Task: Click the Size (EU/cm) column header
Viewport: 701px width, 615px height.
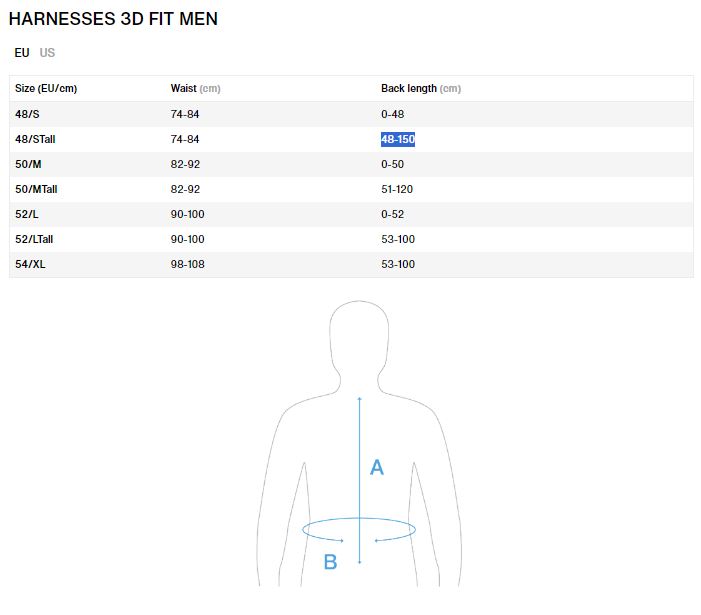Action: click(46, 88)
